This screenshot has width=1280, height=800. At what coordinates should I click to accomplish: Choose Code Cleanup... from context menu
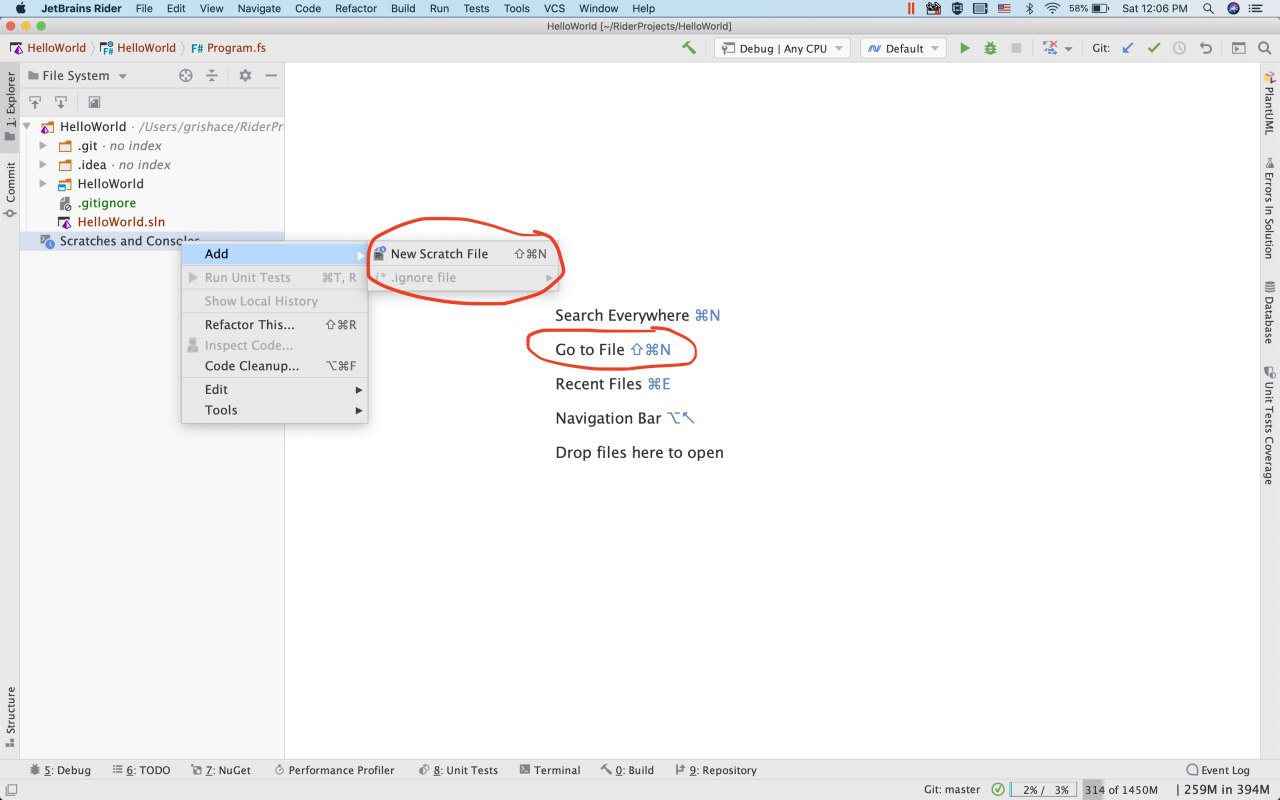pyautogui.click(x=275, y=366)
